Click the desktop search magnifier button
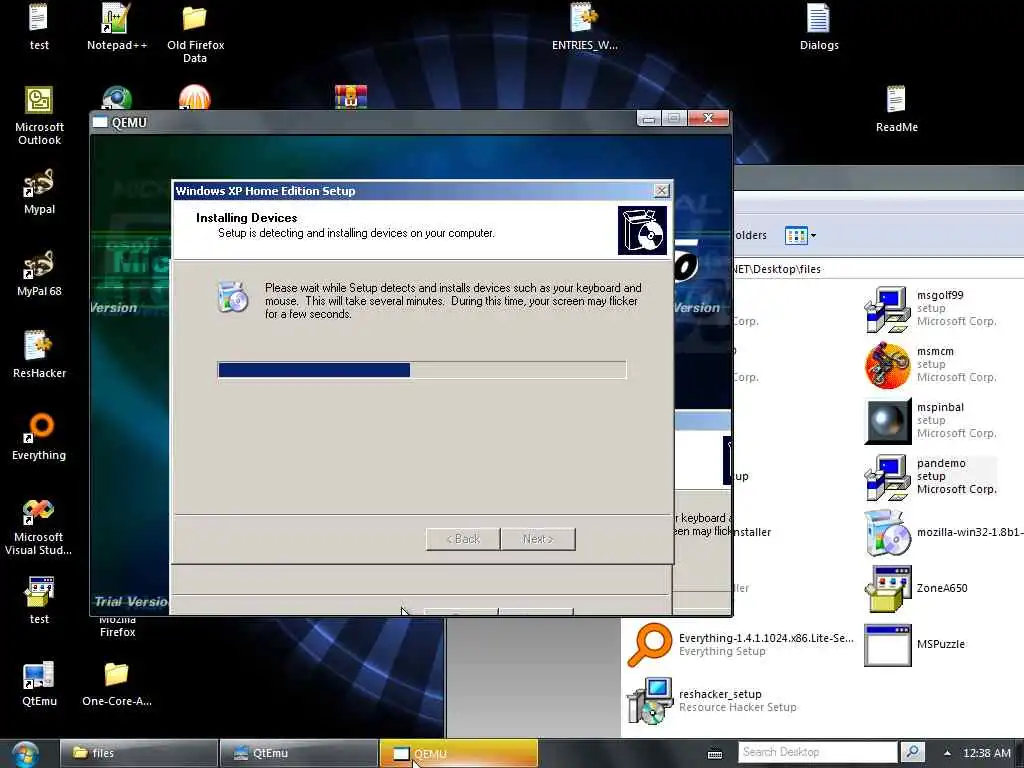1024x768 pixels. coord(912,752)
